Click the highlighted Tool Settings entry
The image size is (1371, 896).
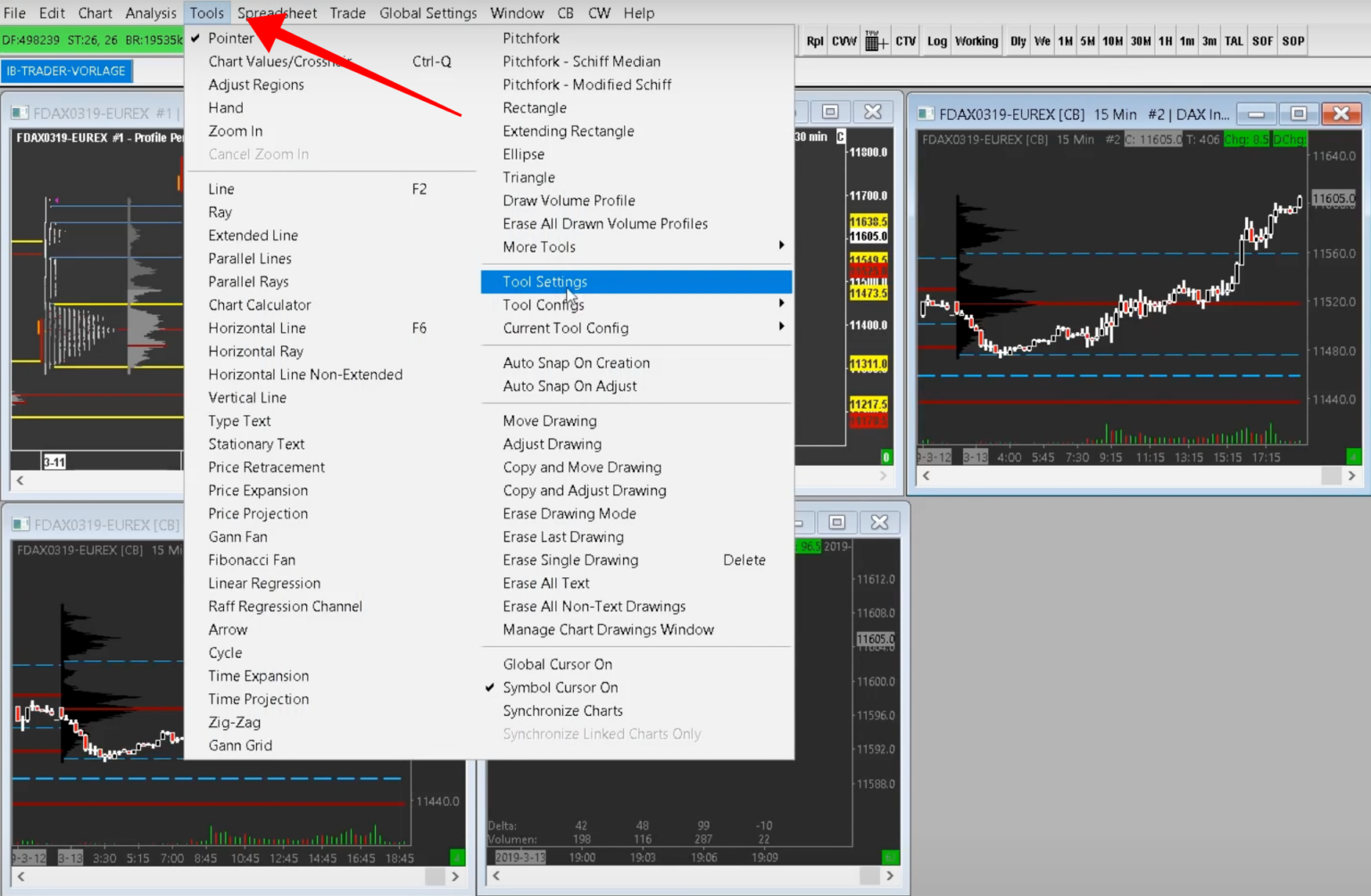tap(544, 281)
